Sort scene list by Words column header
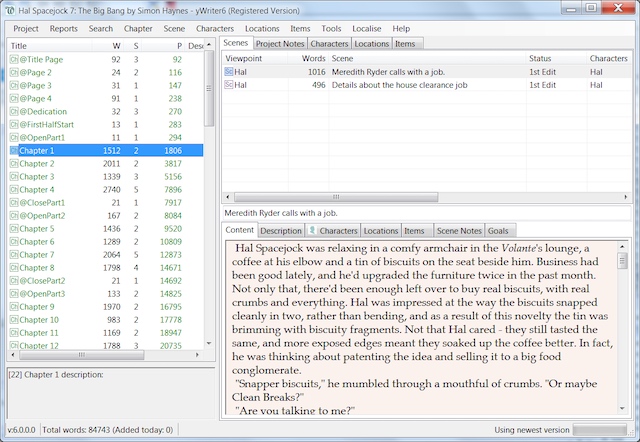The width and height of the screenshot is (640, 442). [308, 58]
